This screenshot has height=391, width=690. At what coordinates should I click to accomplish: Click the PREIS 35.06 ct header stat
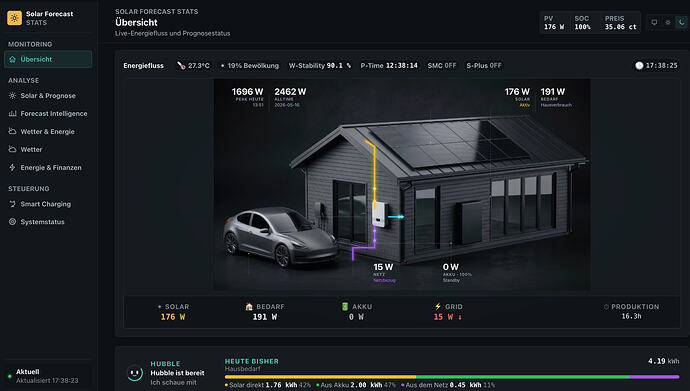[620, 22]
